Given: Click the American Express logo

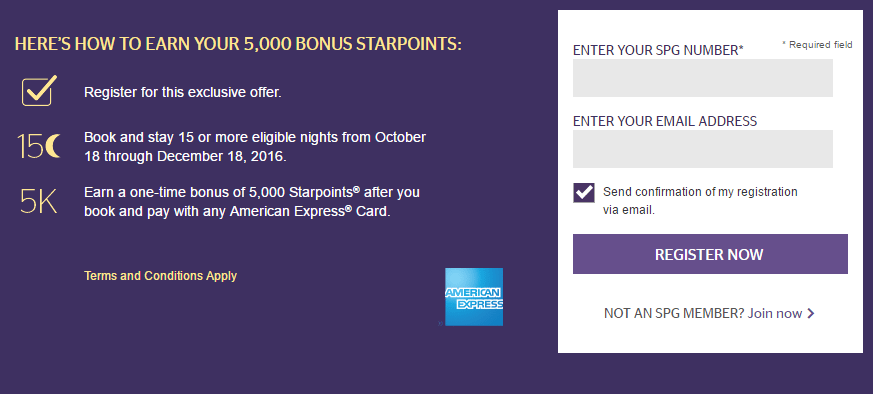Looking at the screenshot, I should 474,297.
